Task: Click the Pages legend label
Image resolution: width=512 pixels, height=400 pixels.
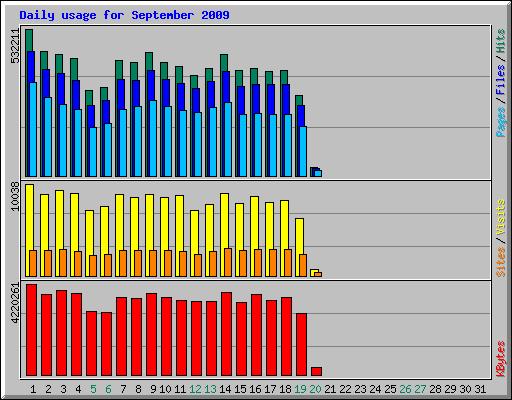Action: [x=501, y=122]
